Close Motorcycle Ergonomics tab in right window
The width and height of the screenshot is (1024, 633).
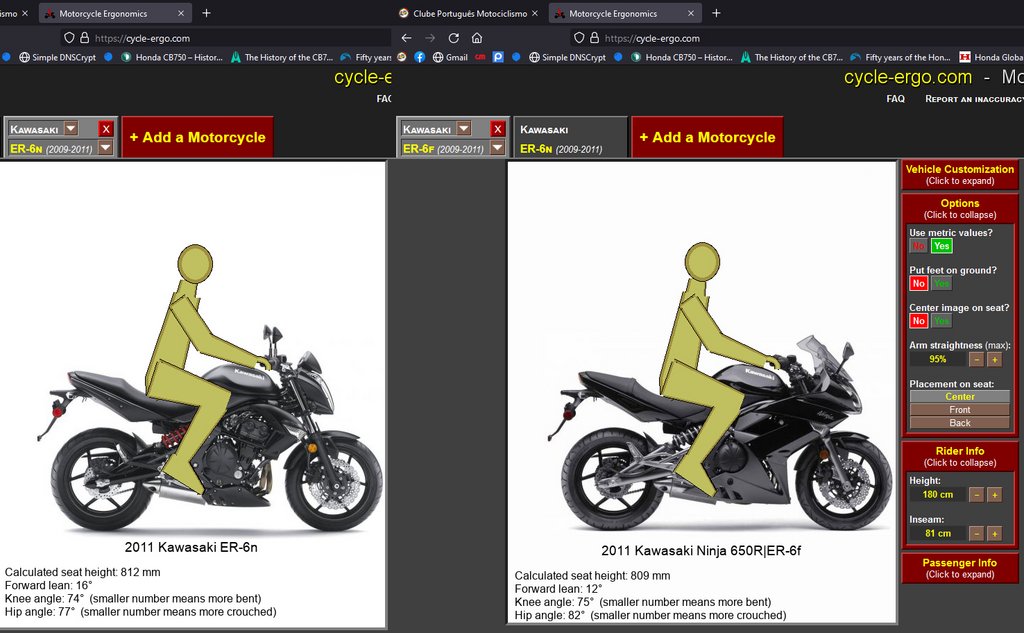point(691,13)
